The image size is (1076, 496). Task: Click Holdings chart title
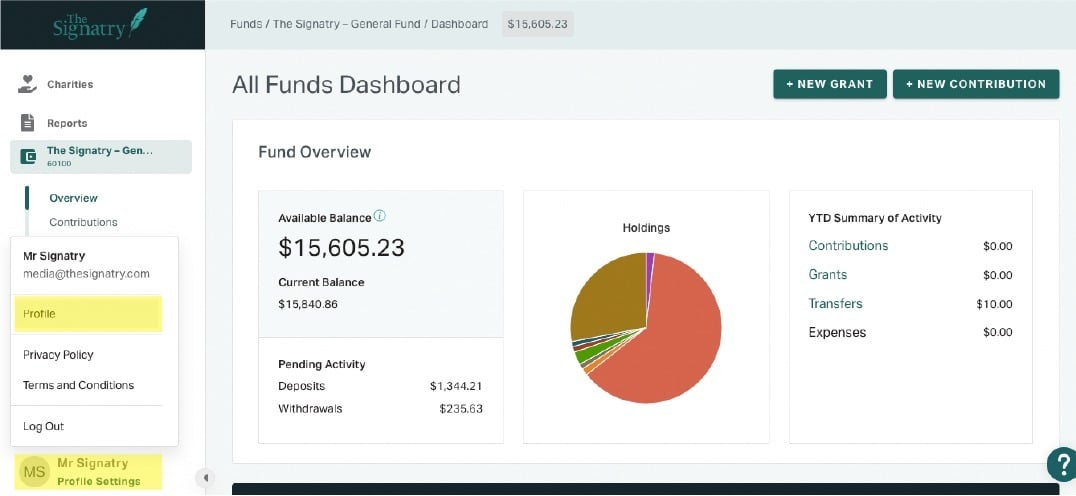coord(646,228)
